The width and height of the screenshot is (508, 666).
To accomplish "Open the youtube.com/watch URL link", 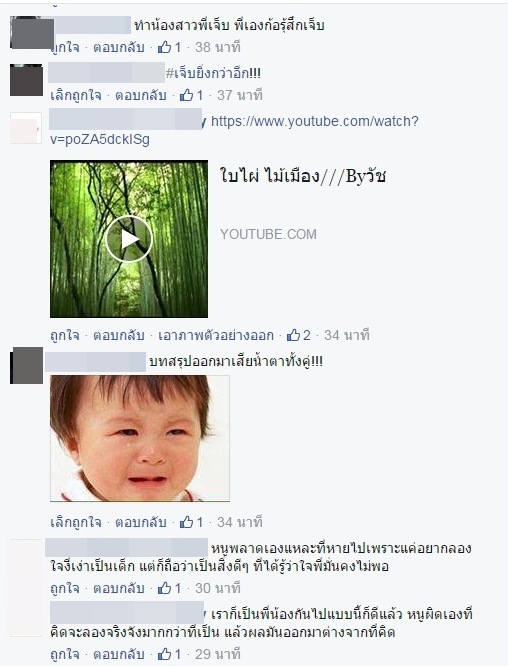I will [234, 130].
